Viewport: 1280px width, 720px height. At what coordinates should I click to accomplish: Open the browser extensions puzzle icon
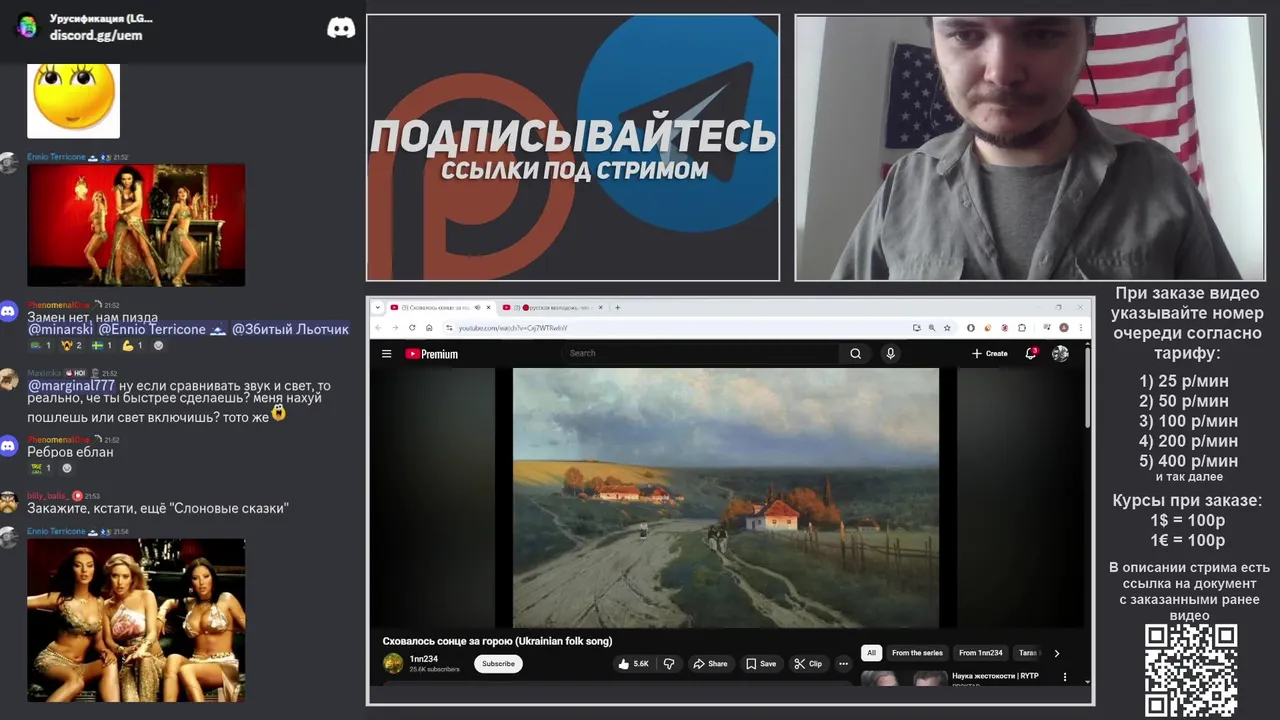pyautogui.click(x=1022, y=327)
